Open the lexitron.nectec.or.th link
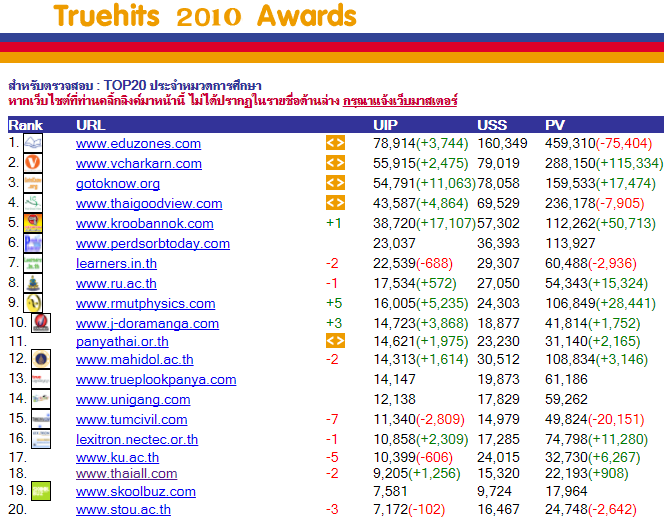Screen dimensions: 664x520 click(137, 439)
